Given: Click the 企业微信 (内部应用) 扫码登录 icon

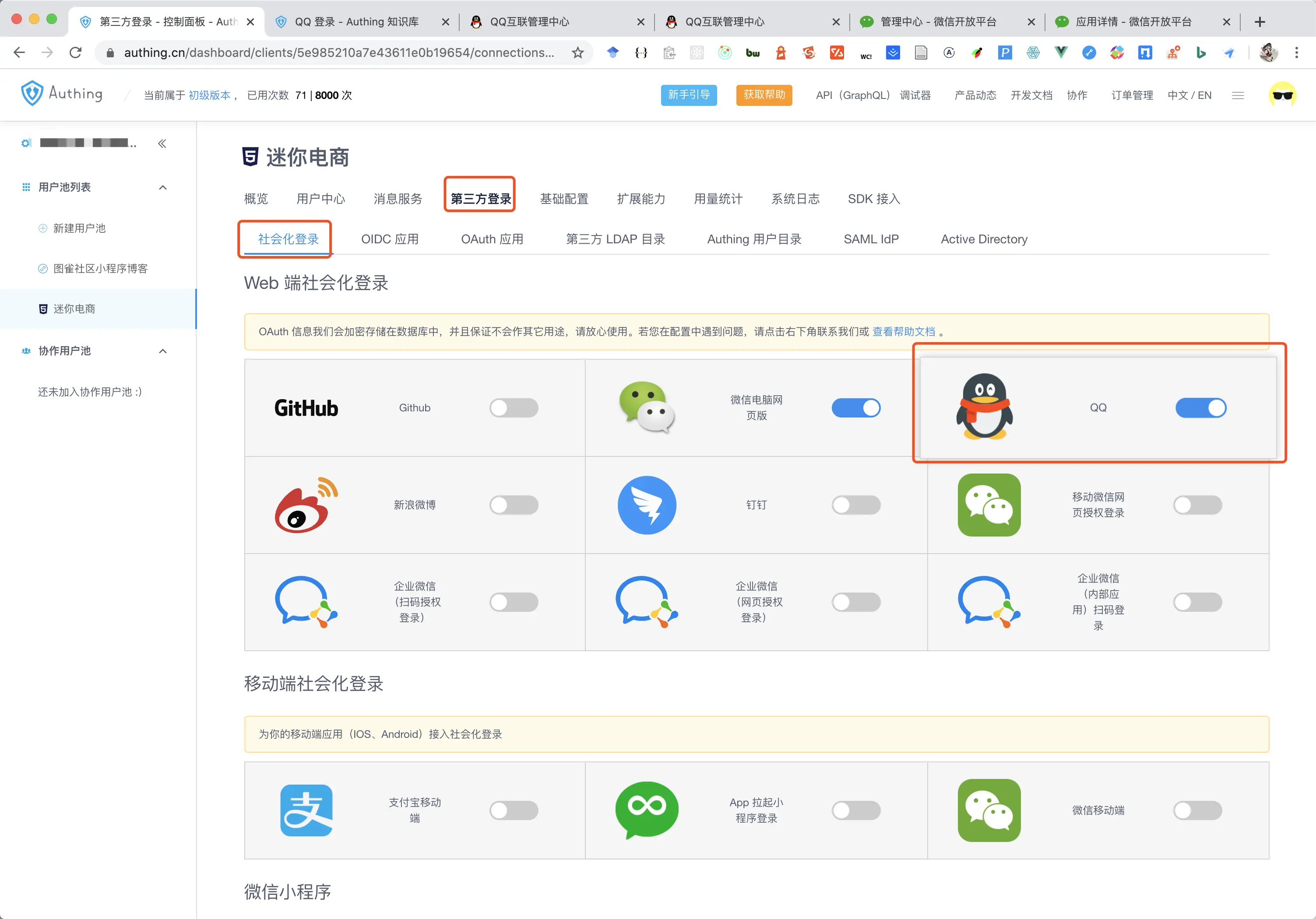Looking at the screenshot, I should pos(989,602).
